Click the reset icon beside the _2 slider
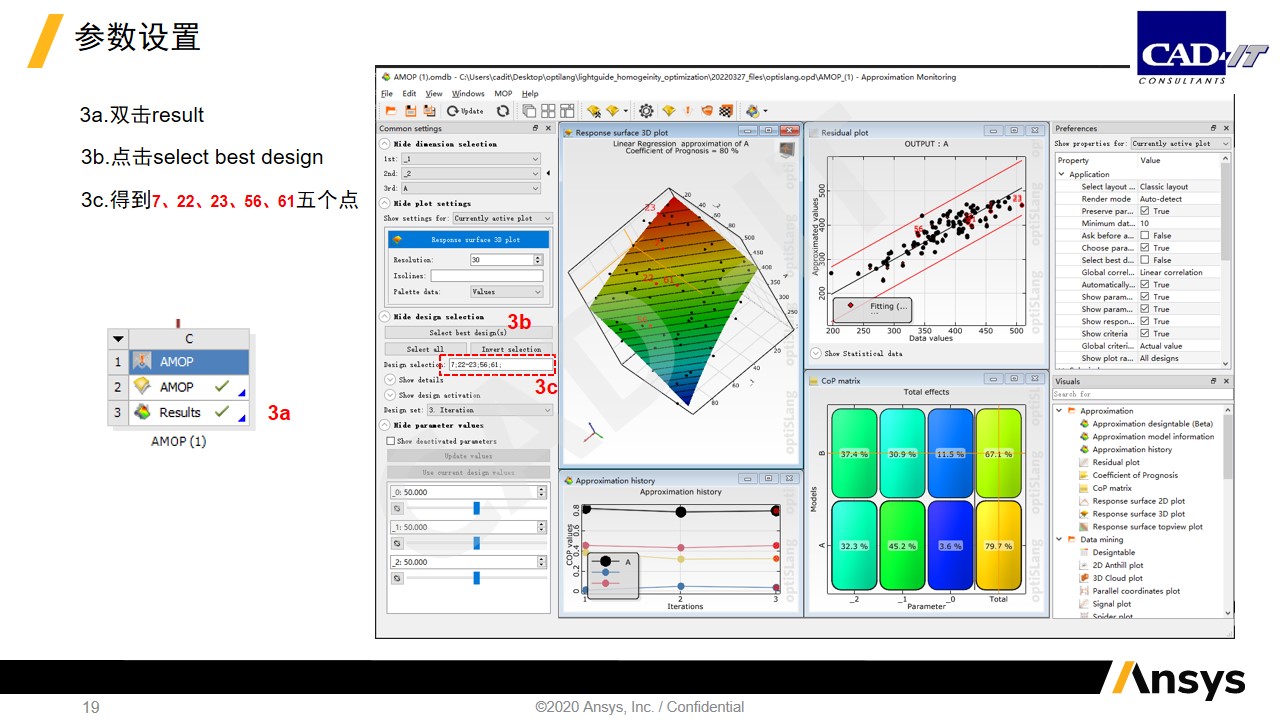Image resolution: width=1280 pixels, height=720 pixels. (397, 578)
